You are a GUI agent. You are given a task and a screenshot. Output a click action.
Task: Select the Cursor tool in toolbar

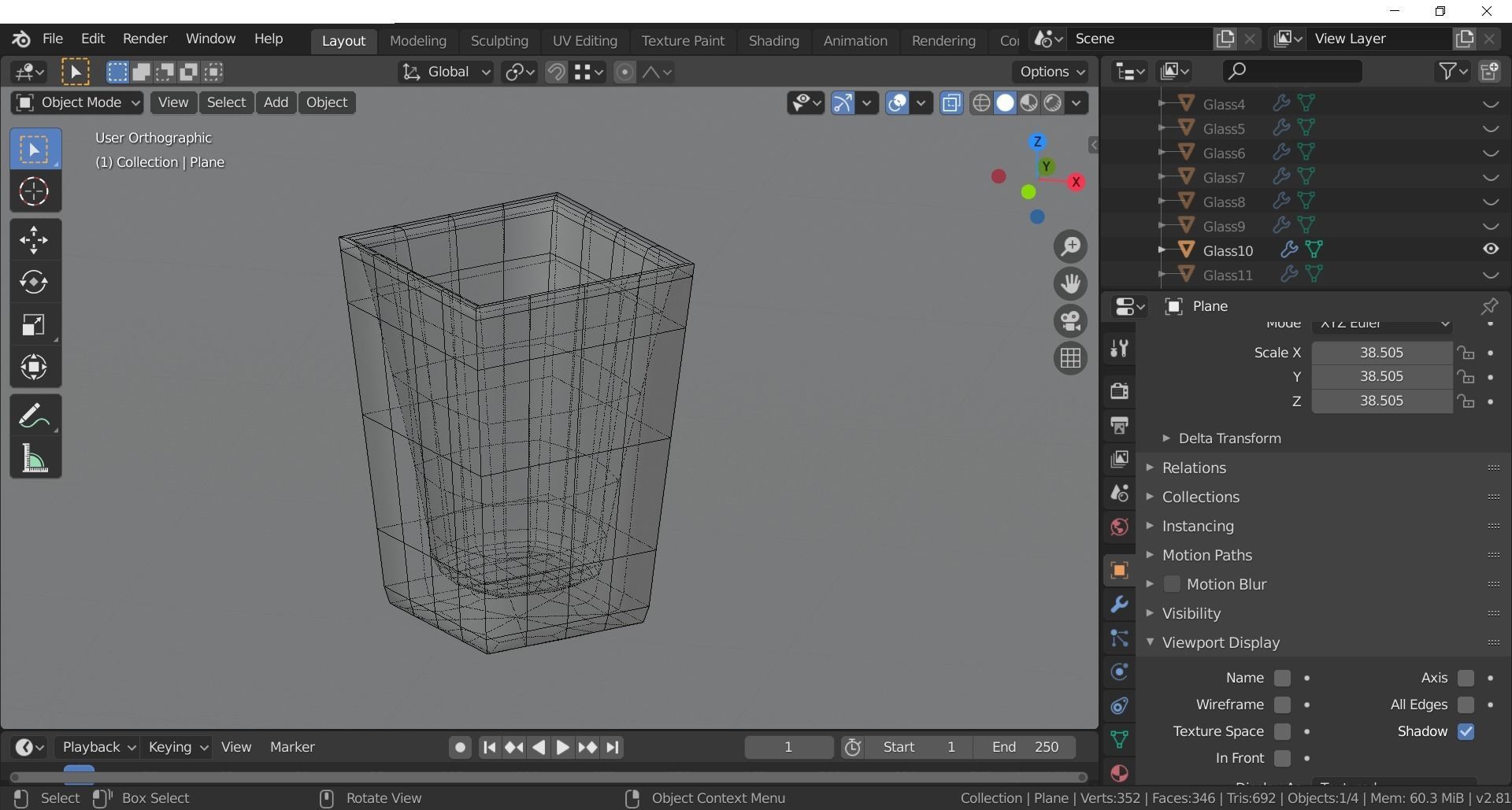[x=34, y=191]
